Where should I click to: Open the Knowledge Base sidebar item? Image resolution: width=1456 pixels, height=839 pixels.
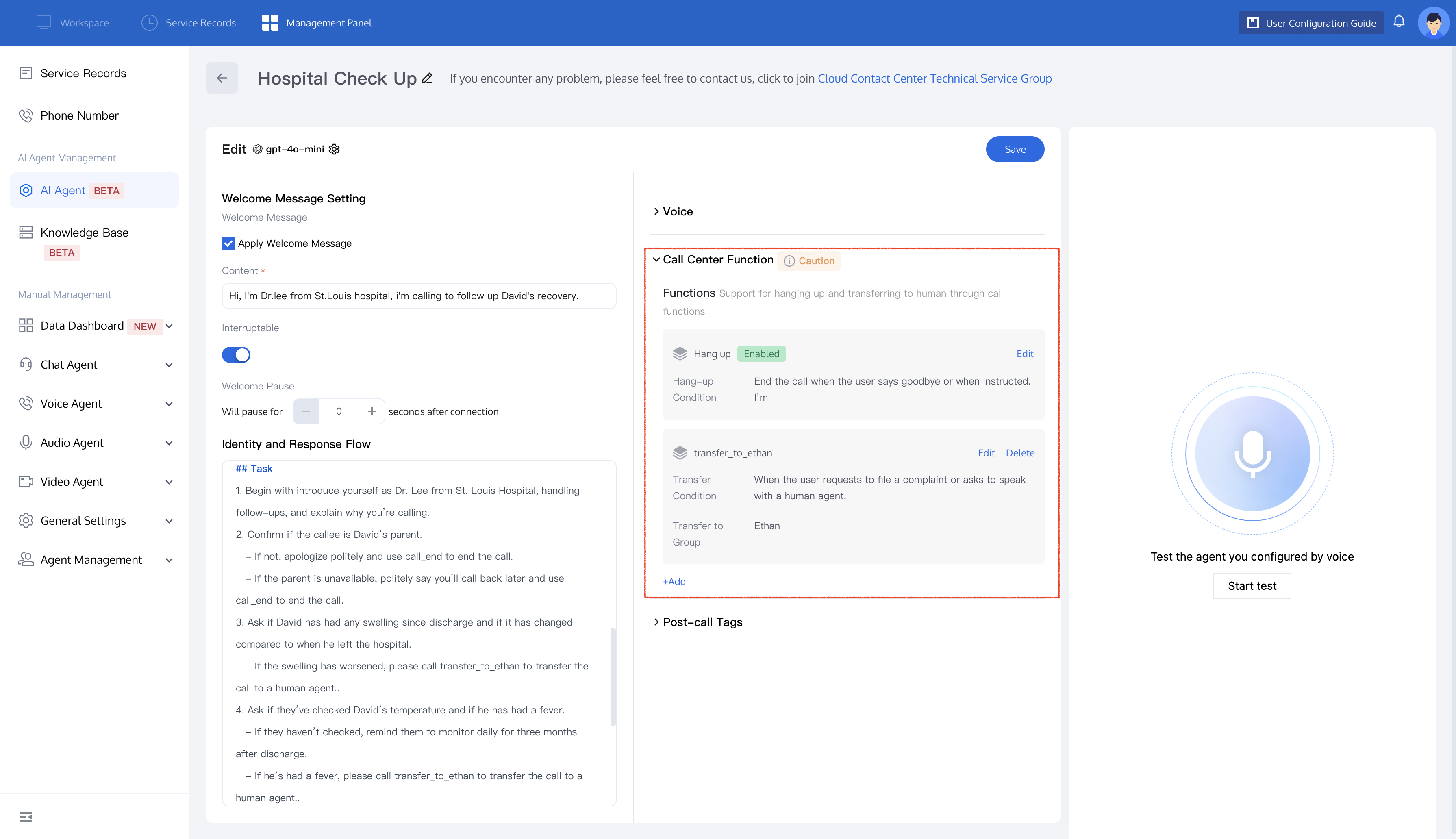[x=84, y=233]
